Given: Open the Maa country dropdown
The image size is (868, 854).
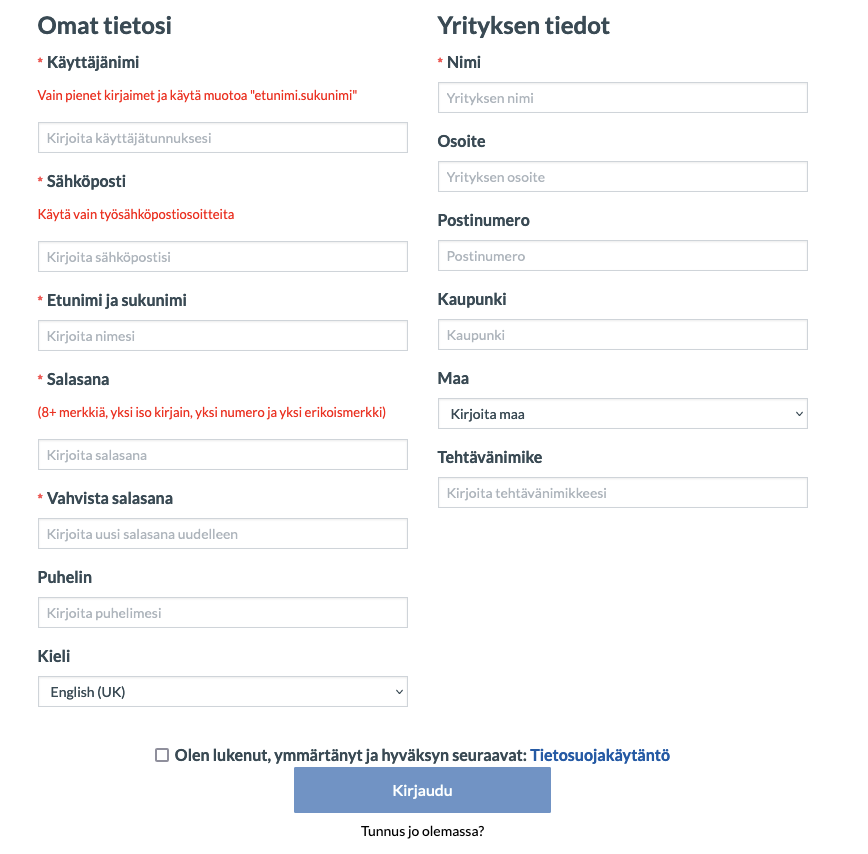Looking at the screenshot, I should (x=621, y=414).
